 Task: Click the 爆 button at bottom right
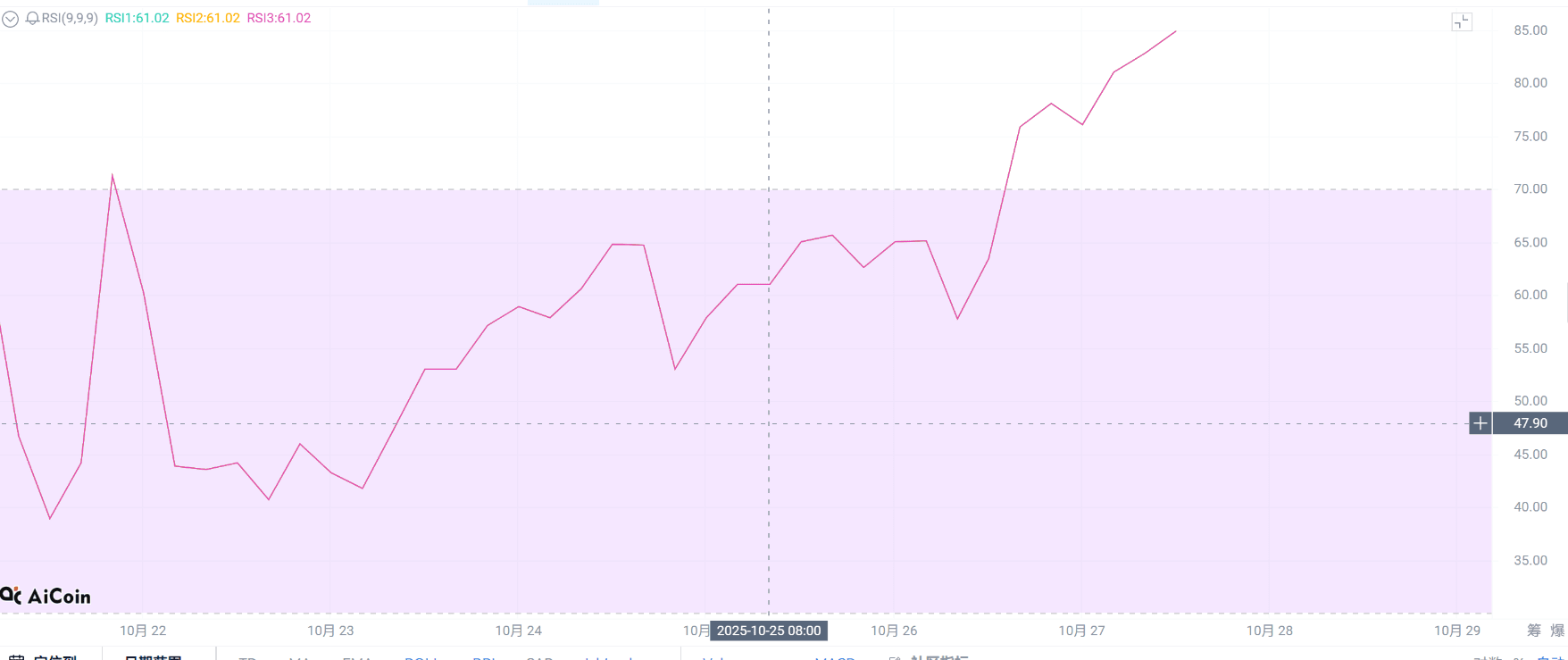click(x=1558, y=631)
